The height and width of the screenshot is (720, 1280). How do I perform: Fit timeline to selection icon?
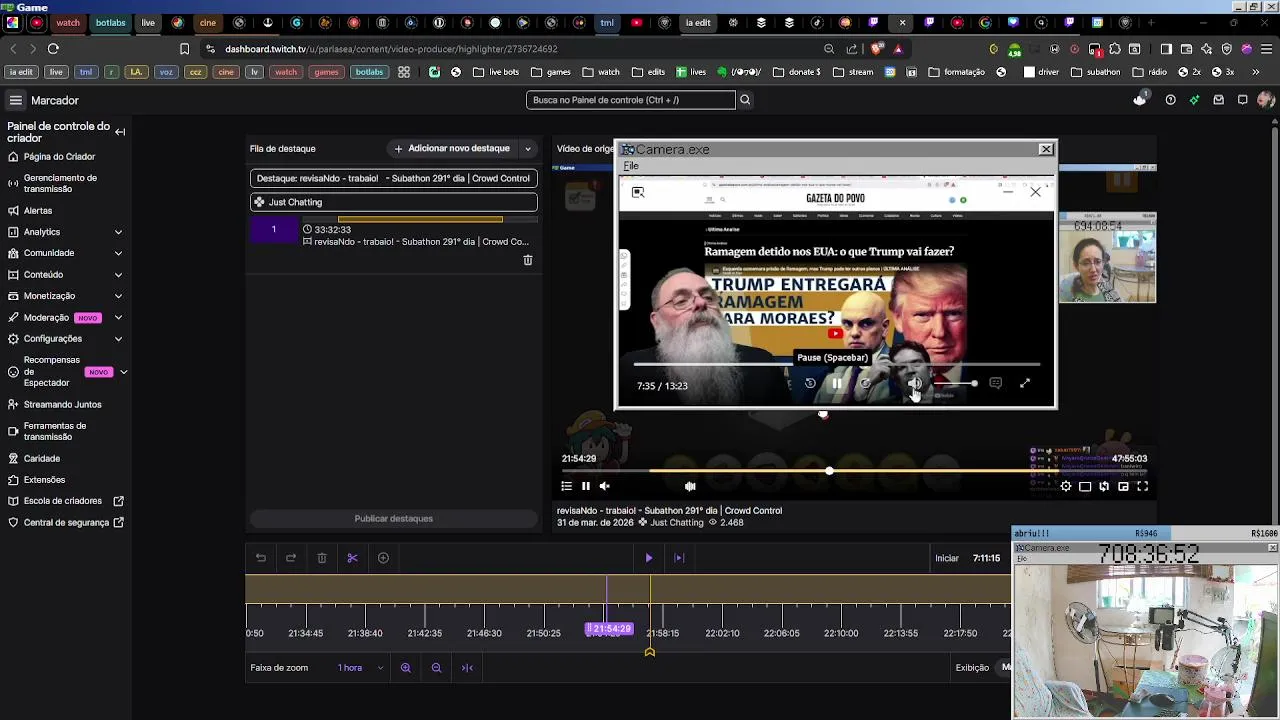467,668
